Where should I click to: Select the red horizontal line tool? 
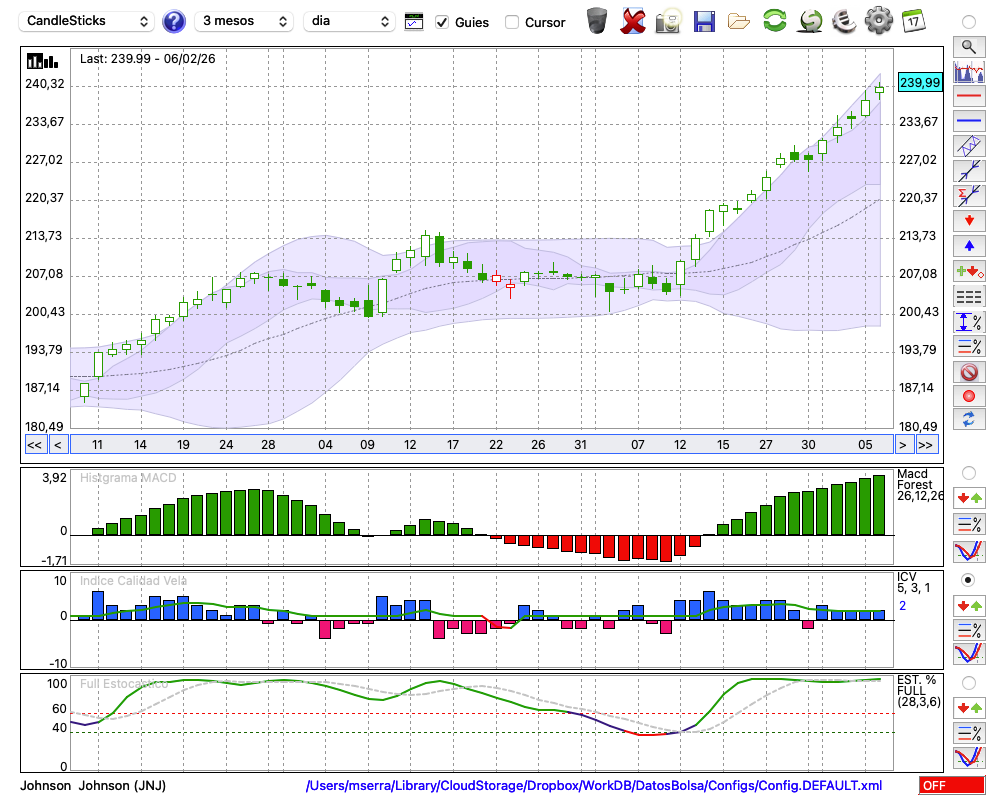pos(968,97)
